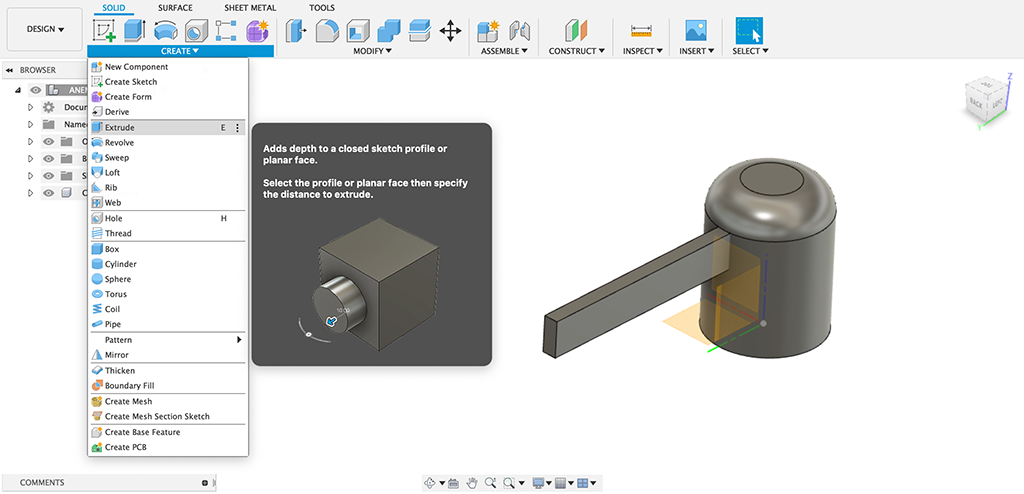Collapse the BROWSER panel double arrow
1024x494 pixels.
tap(10, 70)
